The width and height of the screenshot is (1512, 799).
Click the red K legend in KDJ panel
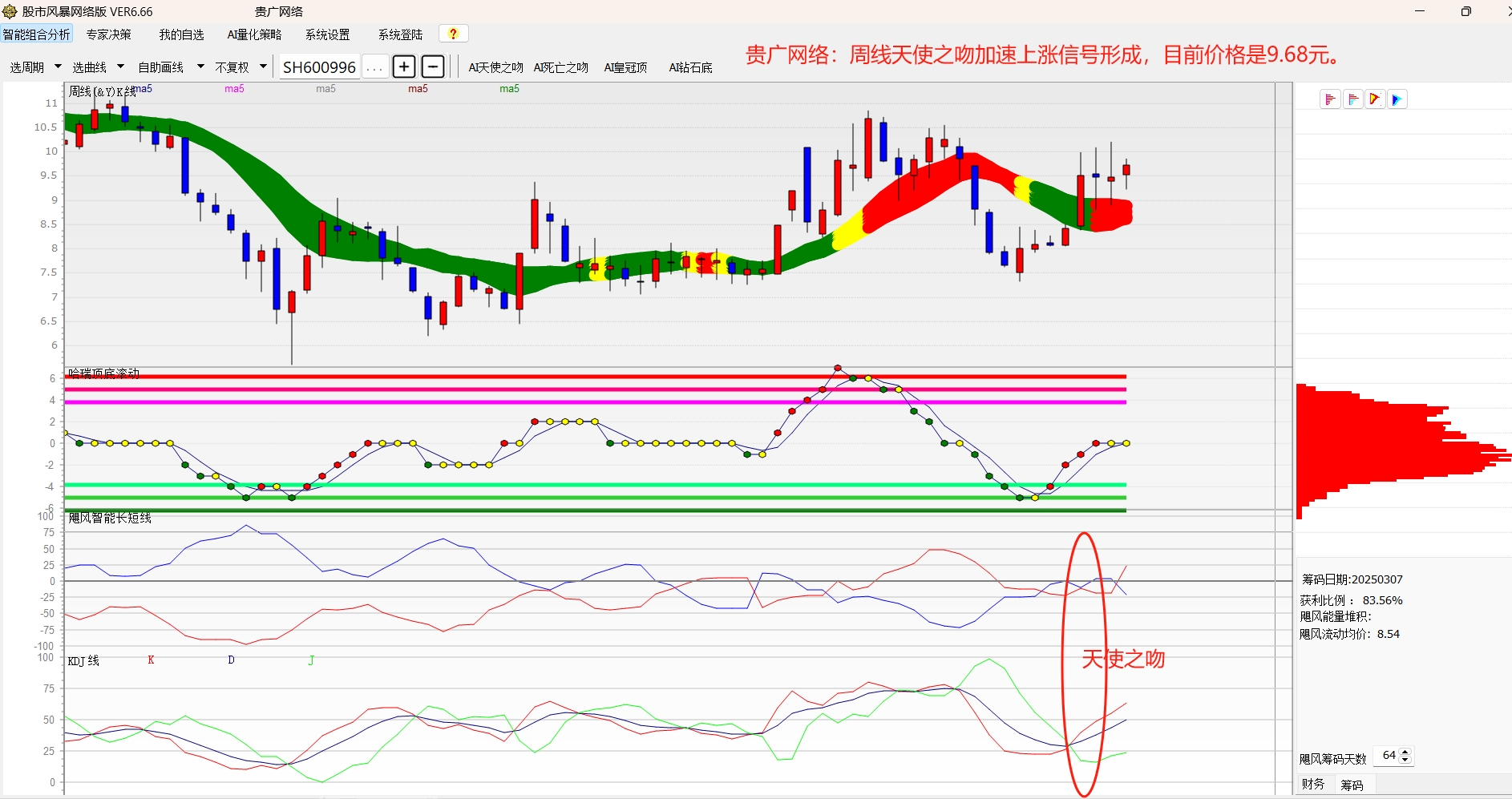(151, 660)
